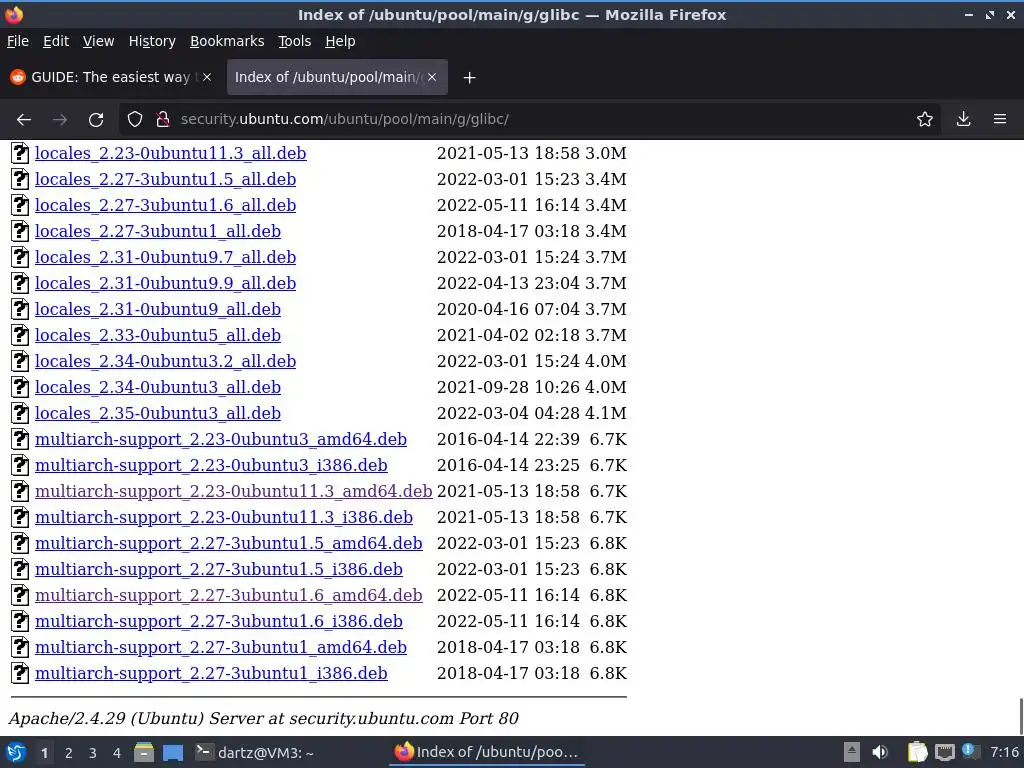This screenshot has height=768, width=1024.
Task: Open the volume control in the tray
Action: pos(880,752)
